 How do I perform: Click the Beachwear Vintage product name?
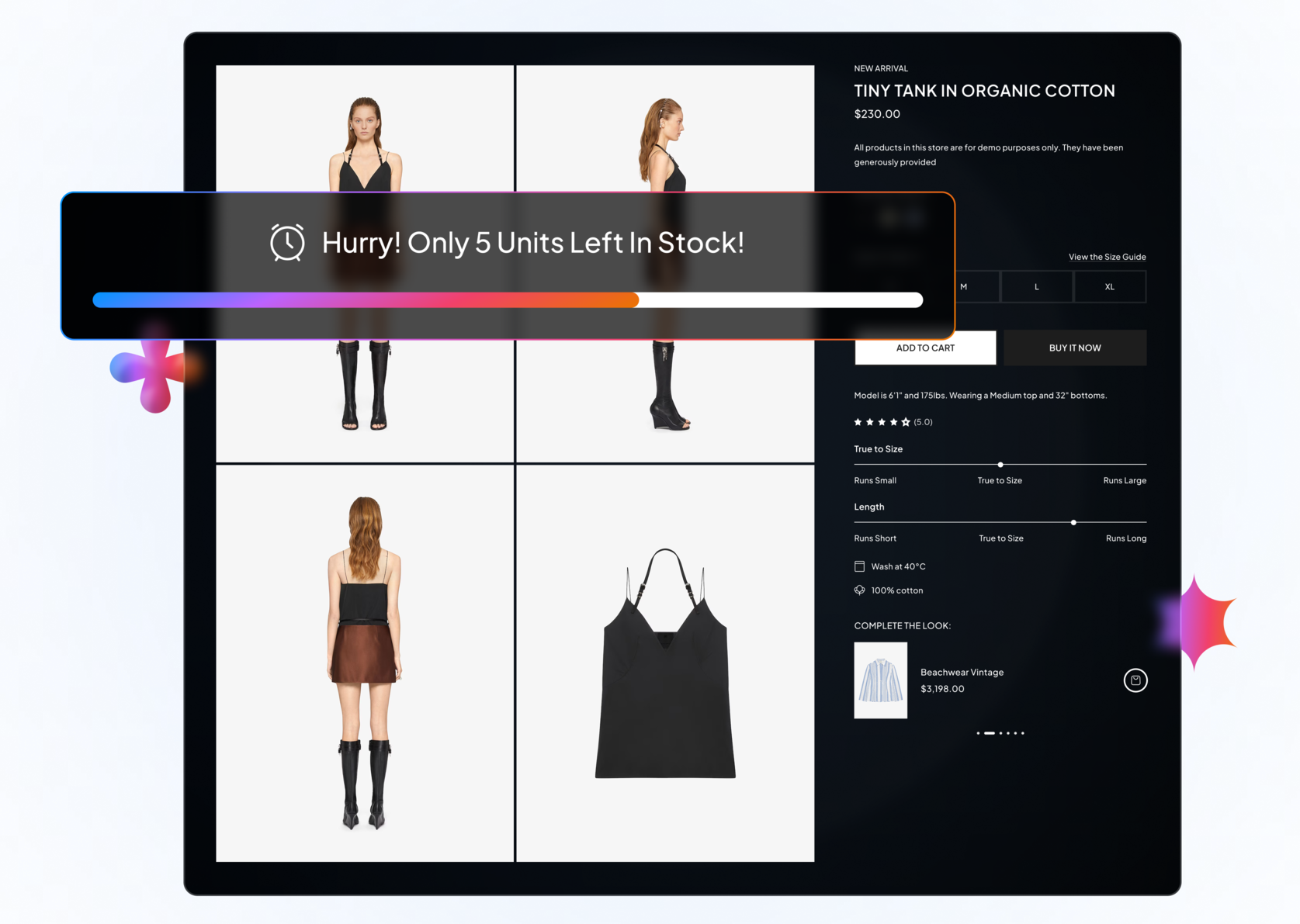(962, 672)
